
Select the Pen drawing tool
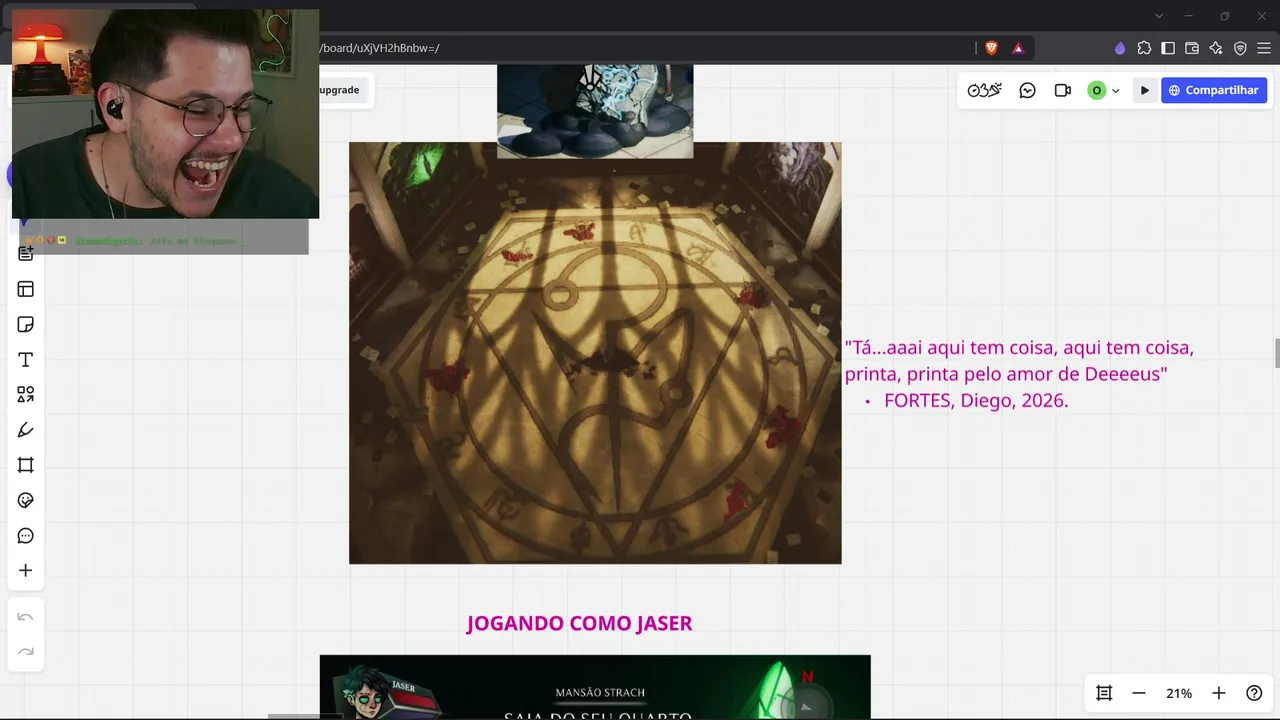click(x=26, y=430)
